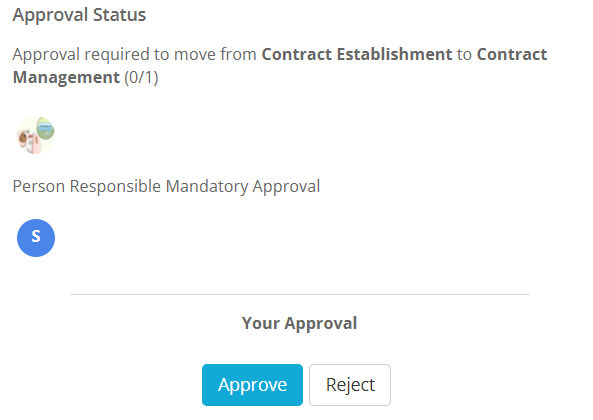Click the bold word Management
Image resolution: width=593 pixels, height=420 pixels.
coord(66,77)
